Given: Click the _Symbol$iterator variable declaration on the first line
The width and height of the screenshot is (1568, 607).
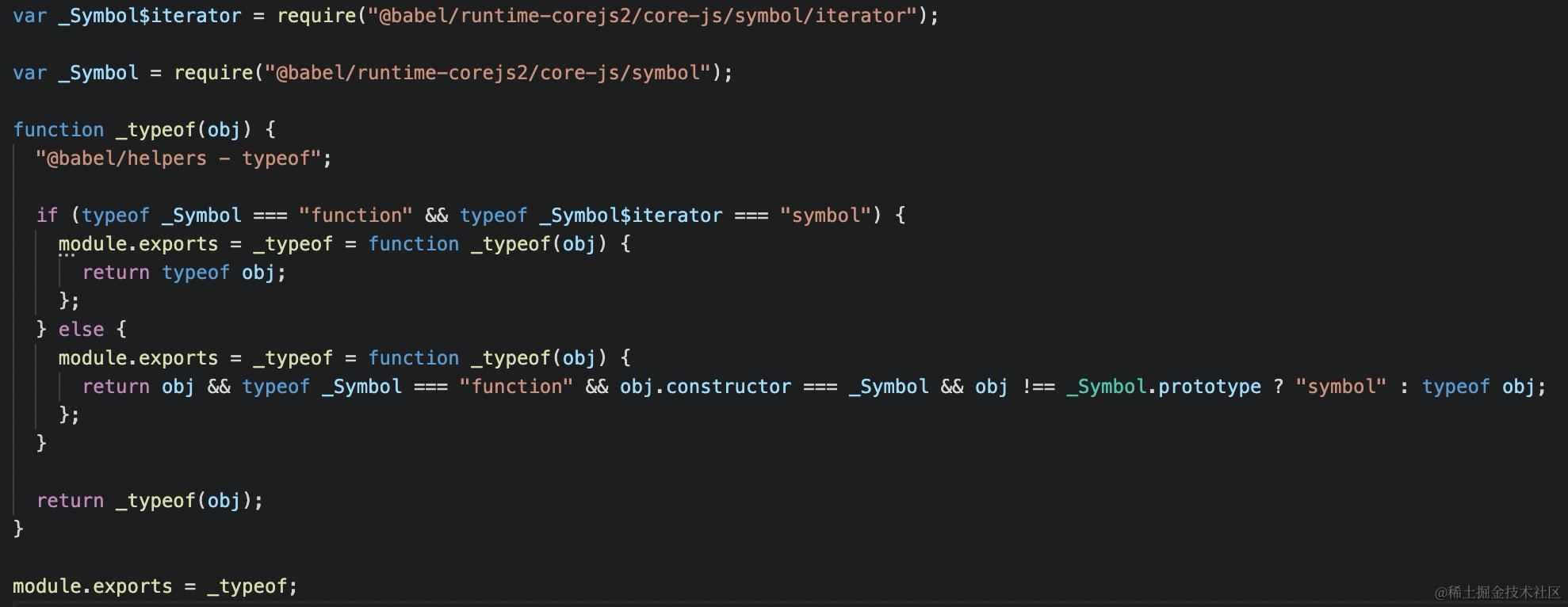Looking at the screenshot, I should (x=149, y=16).
